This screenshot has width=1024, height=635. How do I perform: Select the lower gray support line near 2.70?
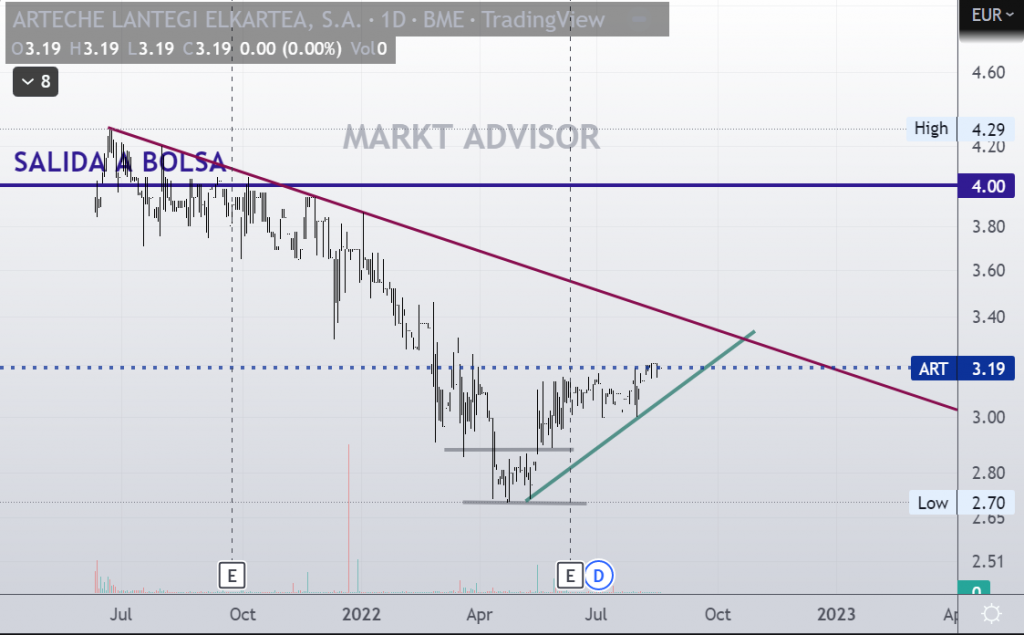tap(524, 502)
